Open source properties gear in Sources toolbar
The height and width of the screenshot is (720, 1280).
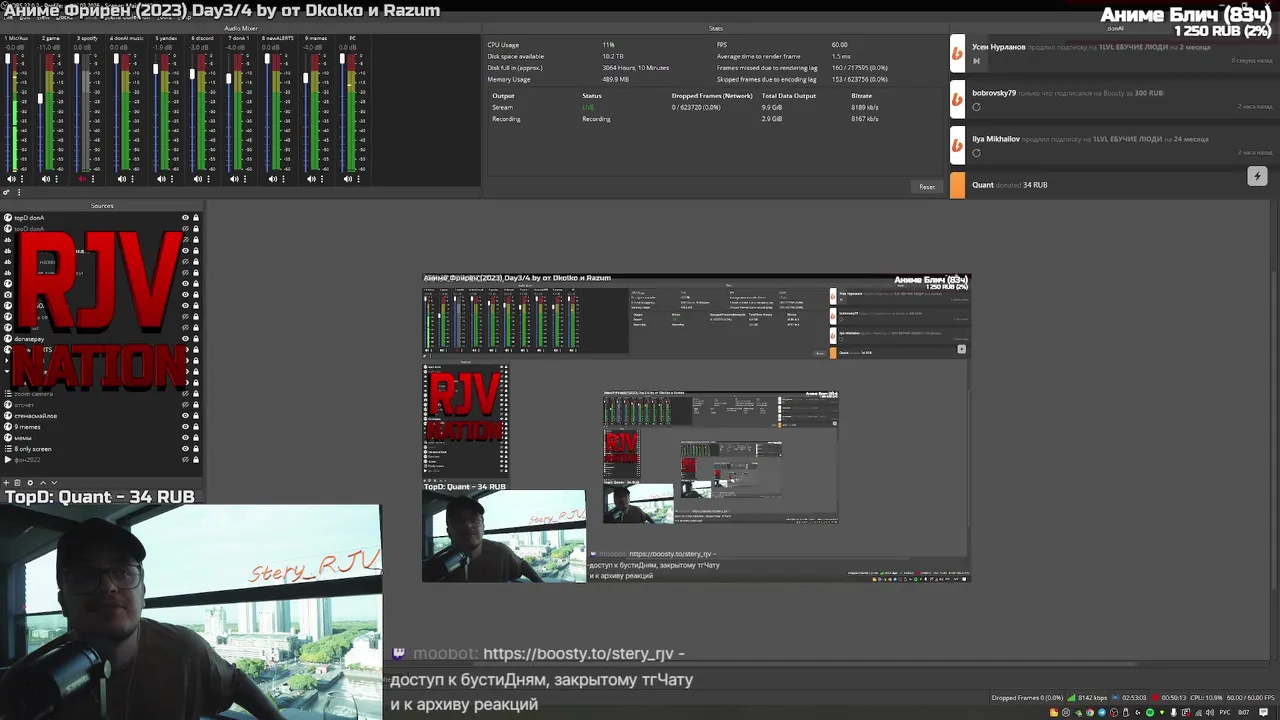(x=30, y=483)
